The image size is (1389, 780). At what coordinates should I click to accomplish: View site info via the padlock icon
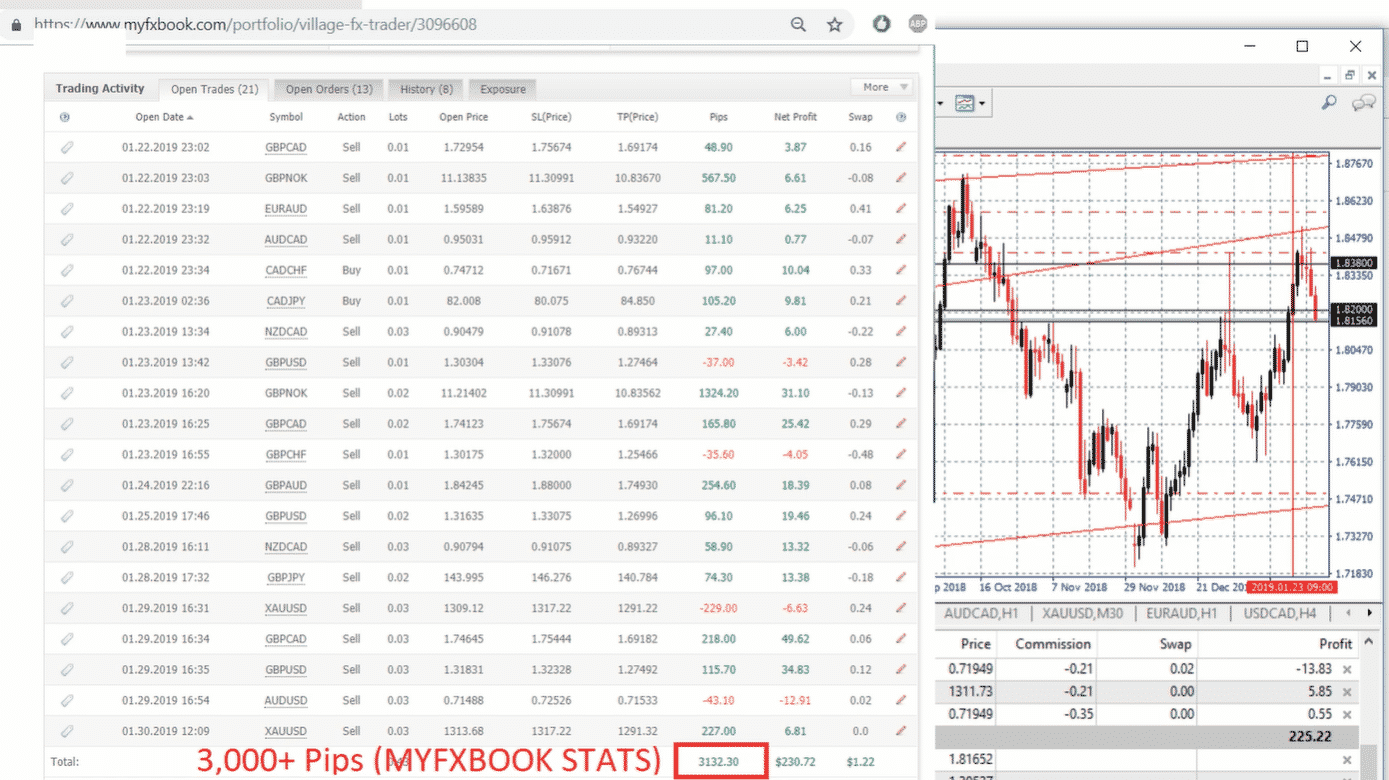tap(16, 25)
